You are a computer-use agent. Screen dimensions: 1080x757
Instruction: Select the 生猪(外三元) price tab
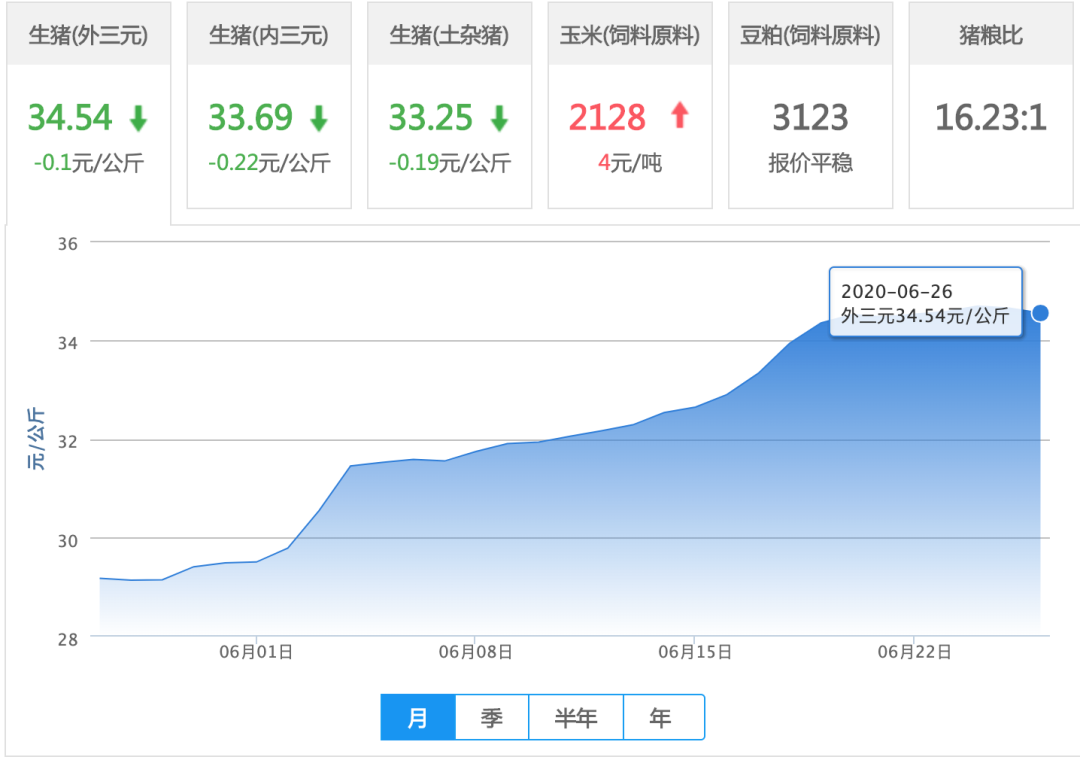(x=88, y=36)
